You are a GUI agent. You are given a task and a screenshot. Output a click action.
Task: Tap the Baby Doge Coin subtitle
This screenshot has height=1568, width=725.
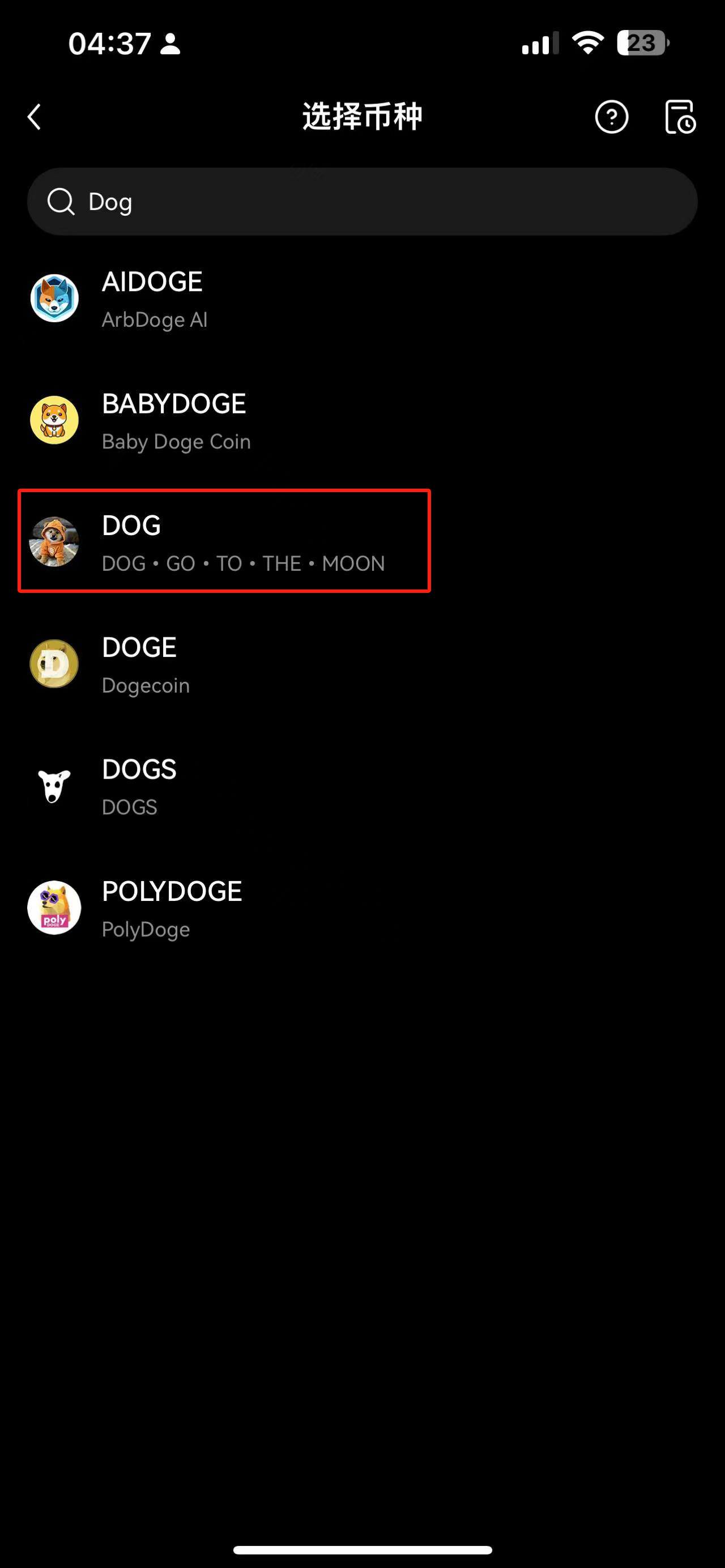(x=176, y=442)
